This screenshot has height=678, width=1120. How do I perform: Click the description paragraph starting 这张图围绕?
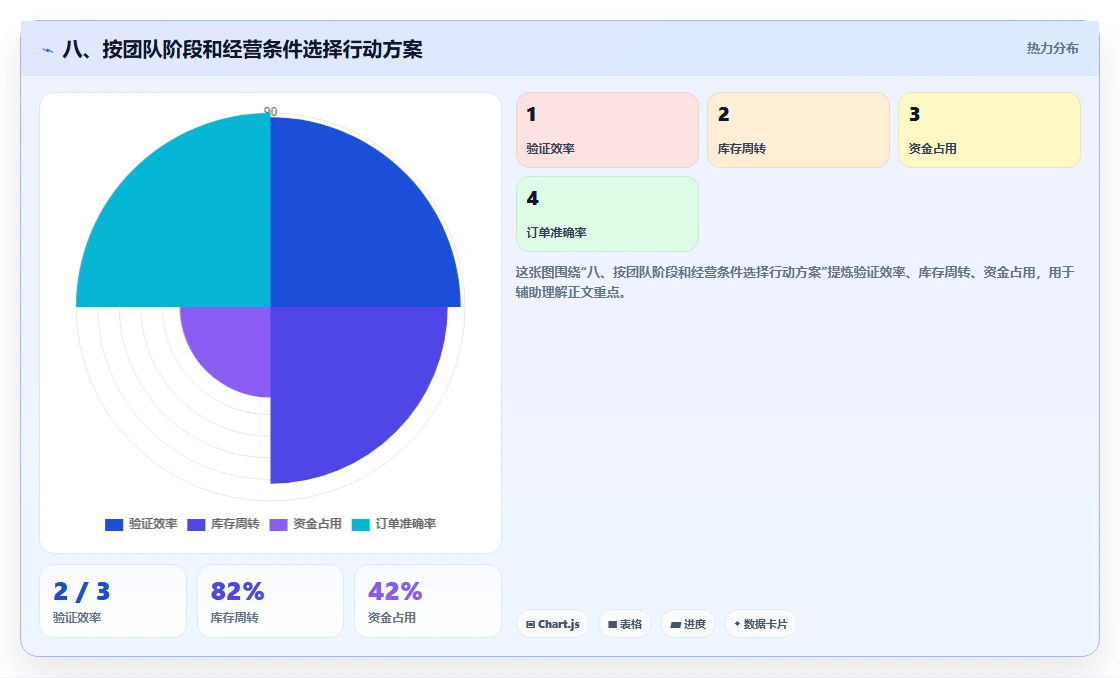pyautogui.click(x=795, y=282)
